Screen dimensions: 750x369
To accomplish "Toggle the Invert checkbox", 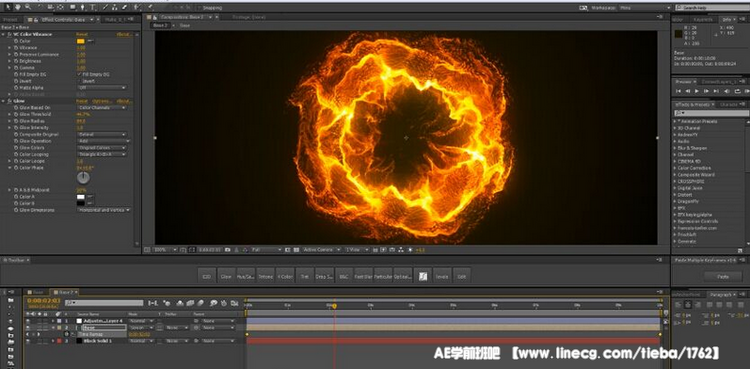I will pos(79,81).
